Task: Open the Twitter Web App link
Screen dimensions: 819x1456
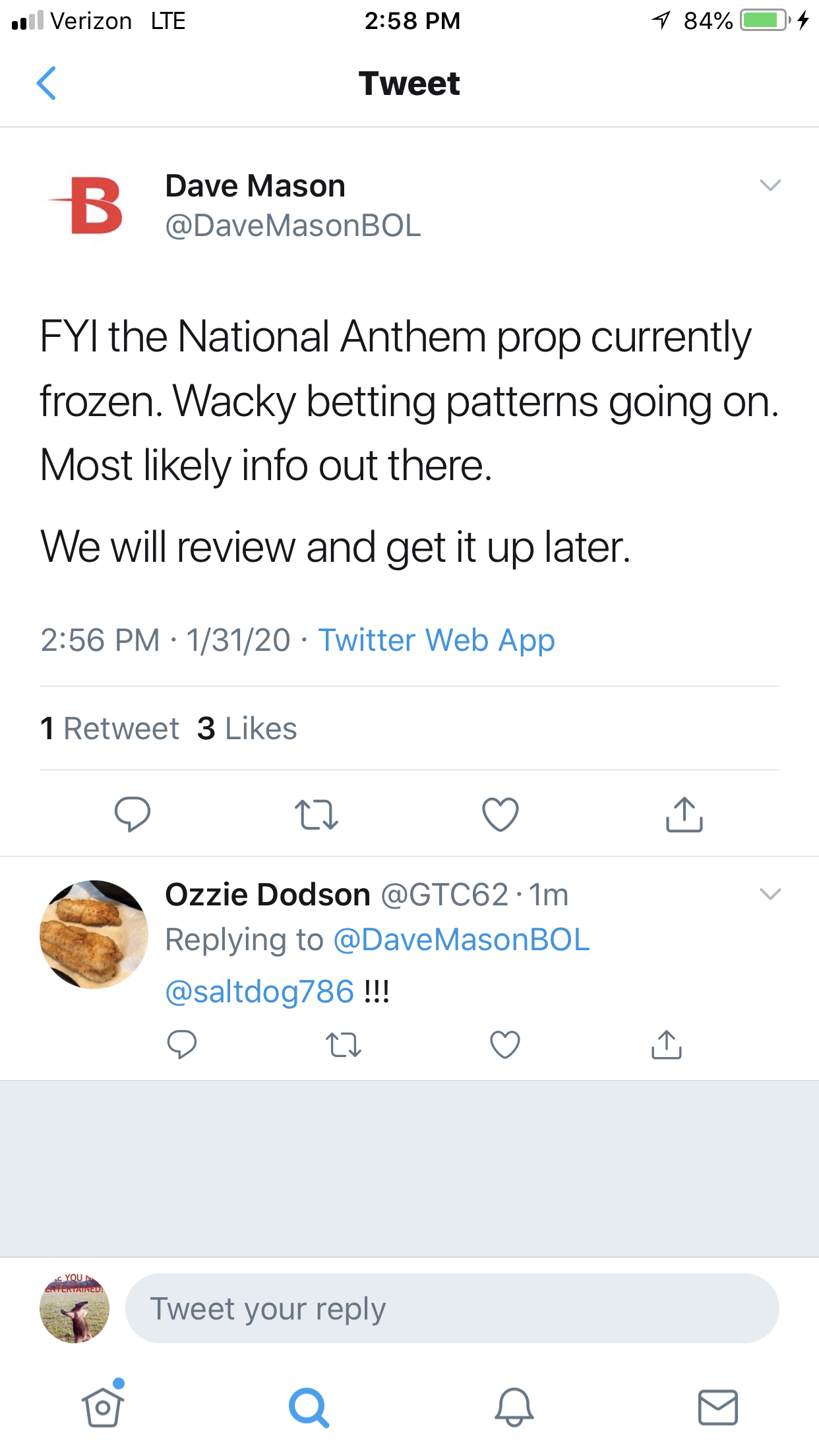Action: (x=437, y=640)
